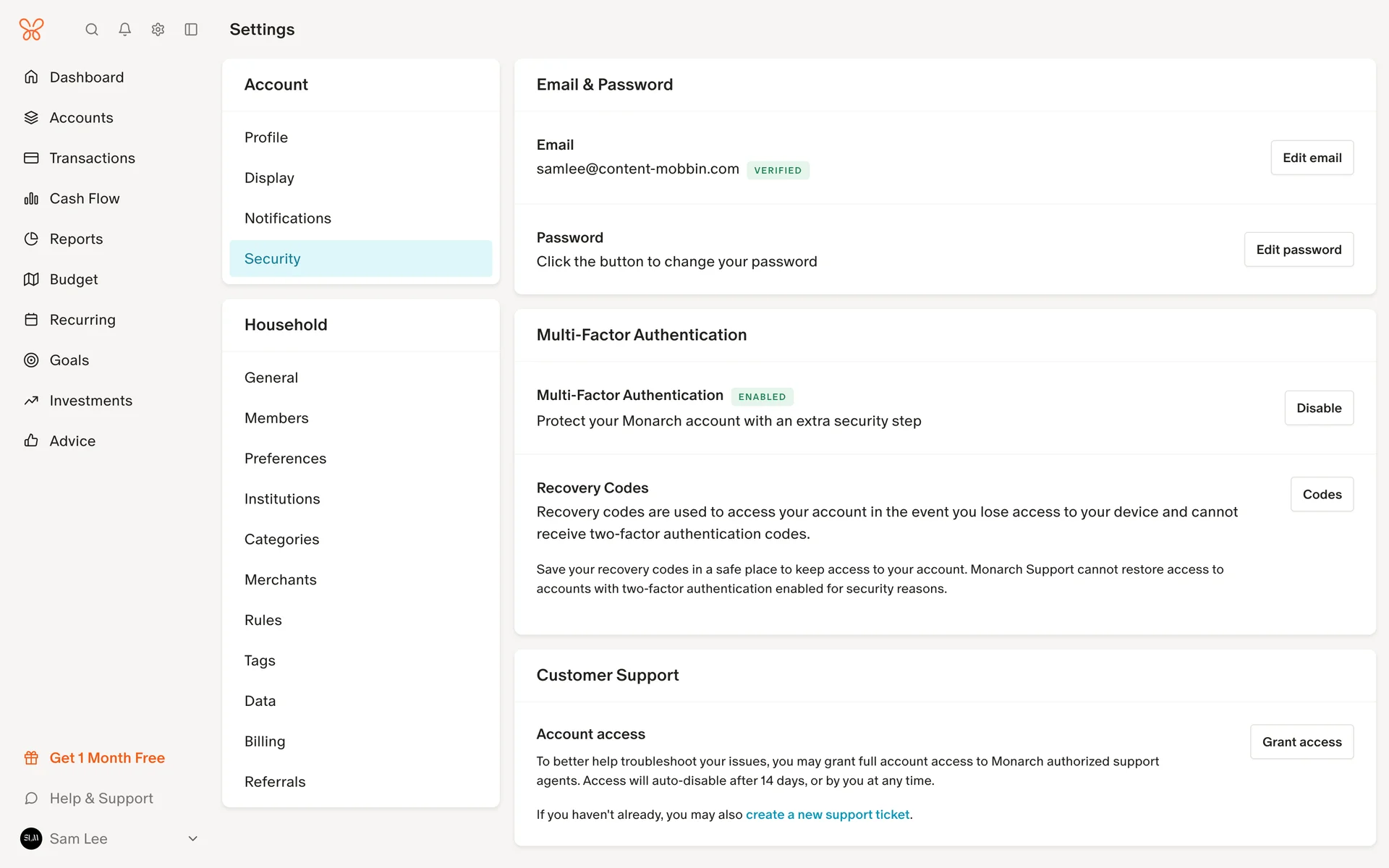Collapse sidebar using panel toggle icon
1389x868 pixels.
pyautogui.click(x=191, y=30)
